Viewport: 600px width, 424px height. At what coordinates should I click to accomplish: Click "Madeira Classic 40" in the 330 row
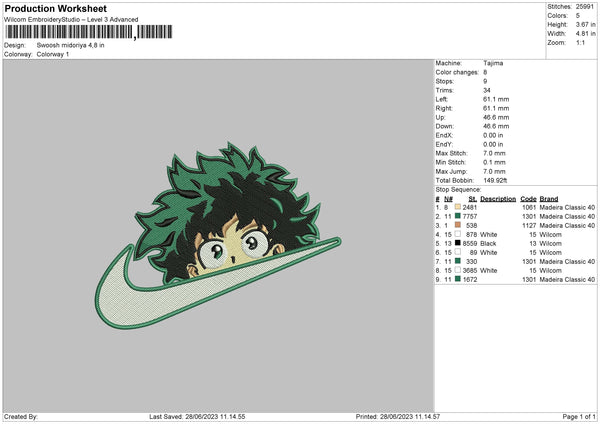567,261
